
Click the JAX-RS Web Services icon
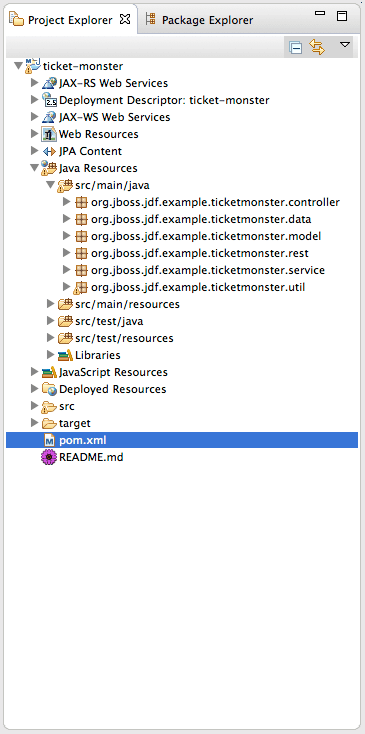[x=49, y=83]
